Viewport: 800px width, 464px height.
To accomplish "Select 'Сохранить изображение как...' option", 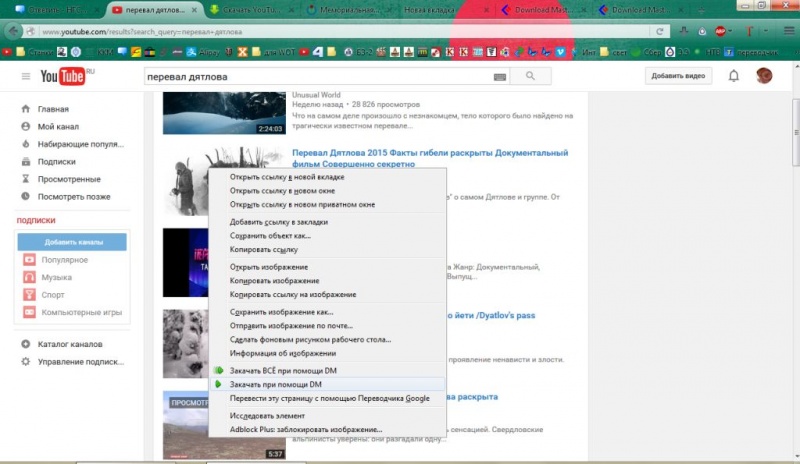I will (x=283, y=312).
